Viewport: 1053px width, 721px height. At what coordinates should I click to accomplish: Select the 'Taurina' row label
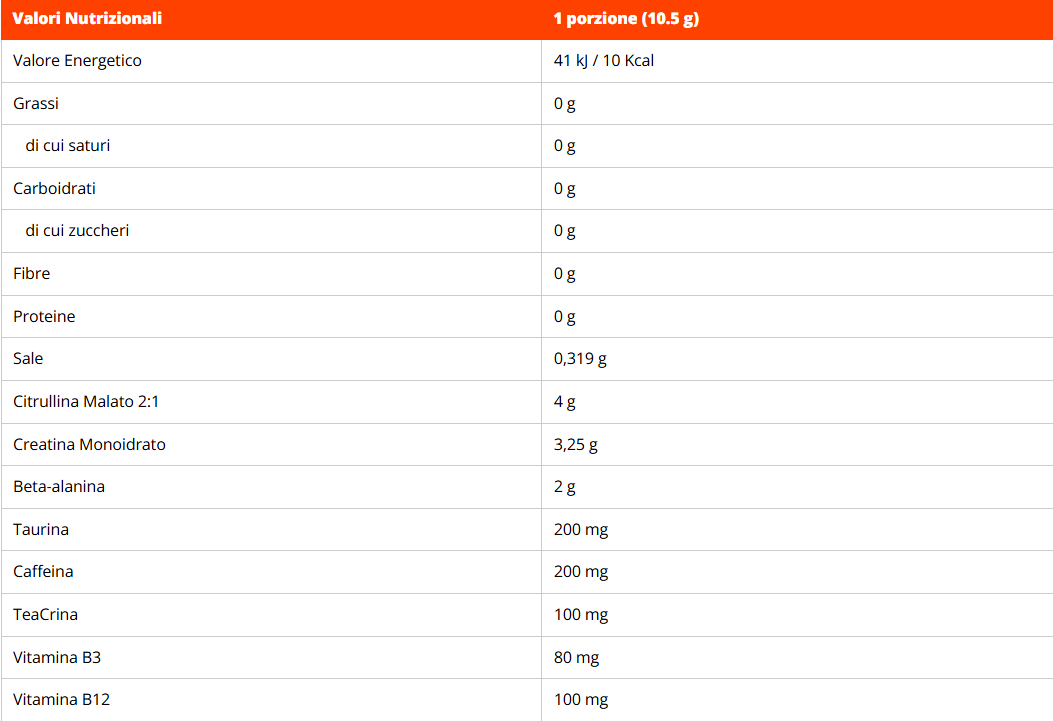point(41,530)
